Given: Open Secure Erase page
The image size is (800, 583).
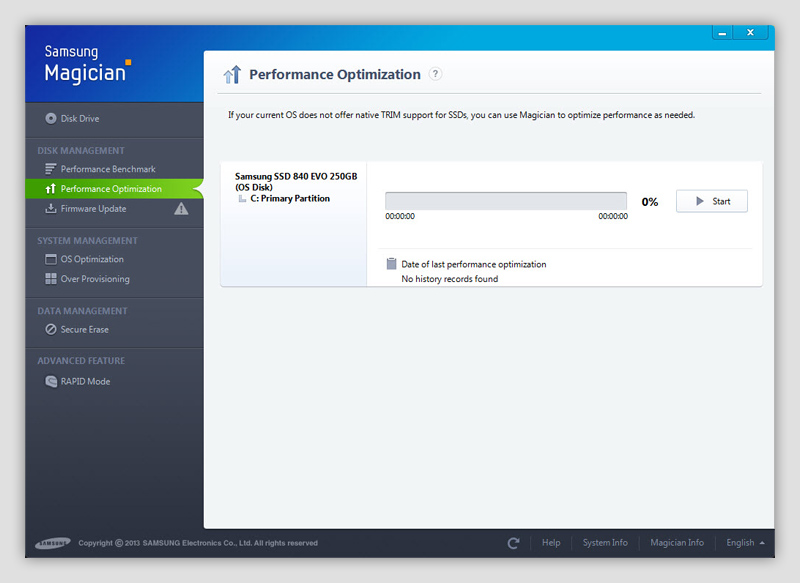Looking at the screenshot, I should click(x=85, y=329).
